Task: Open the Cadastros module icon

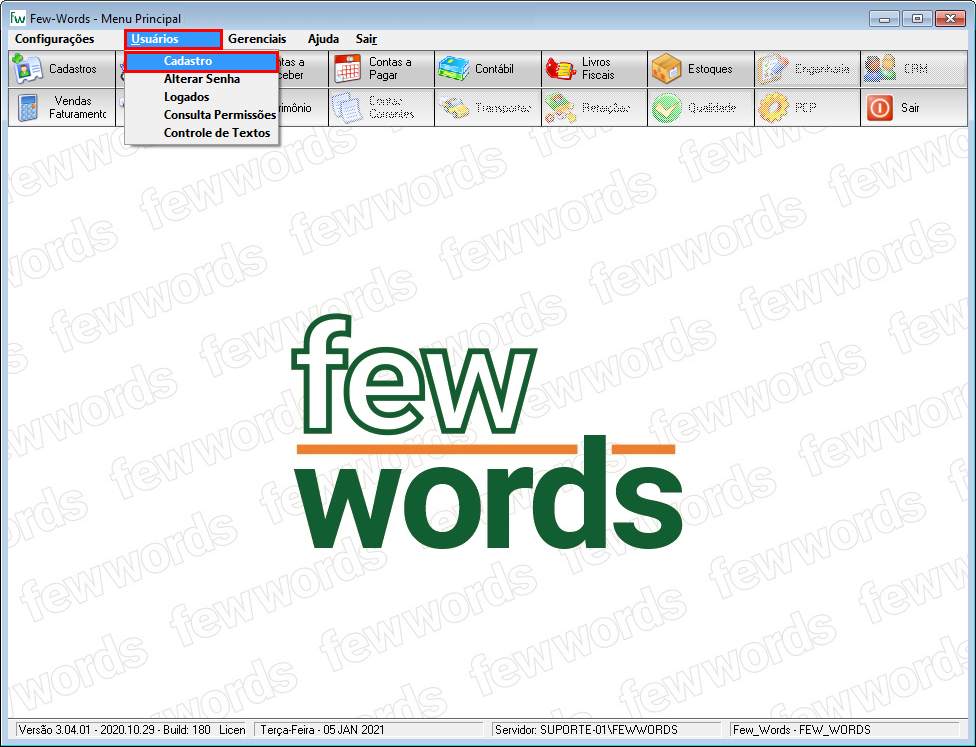Action: [27, 68]
